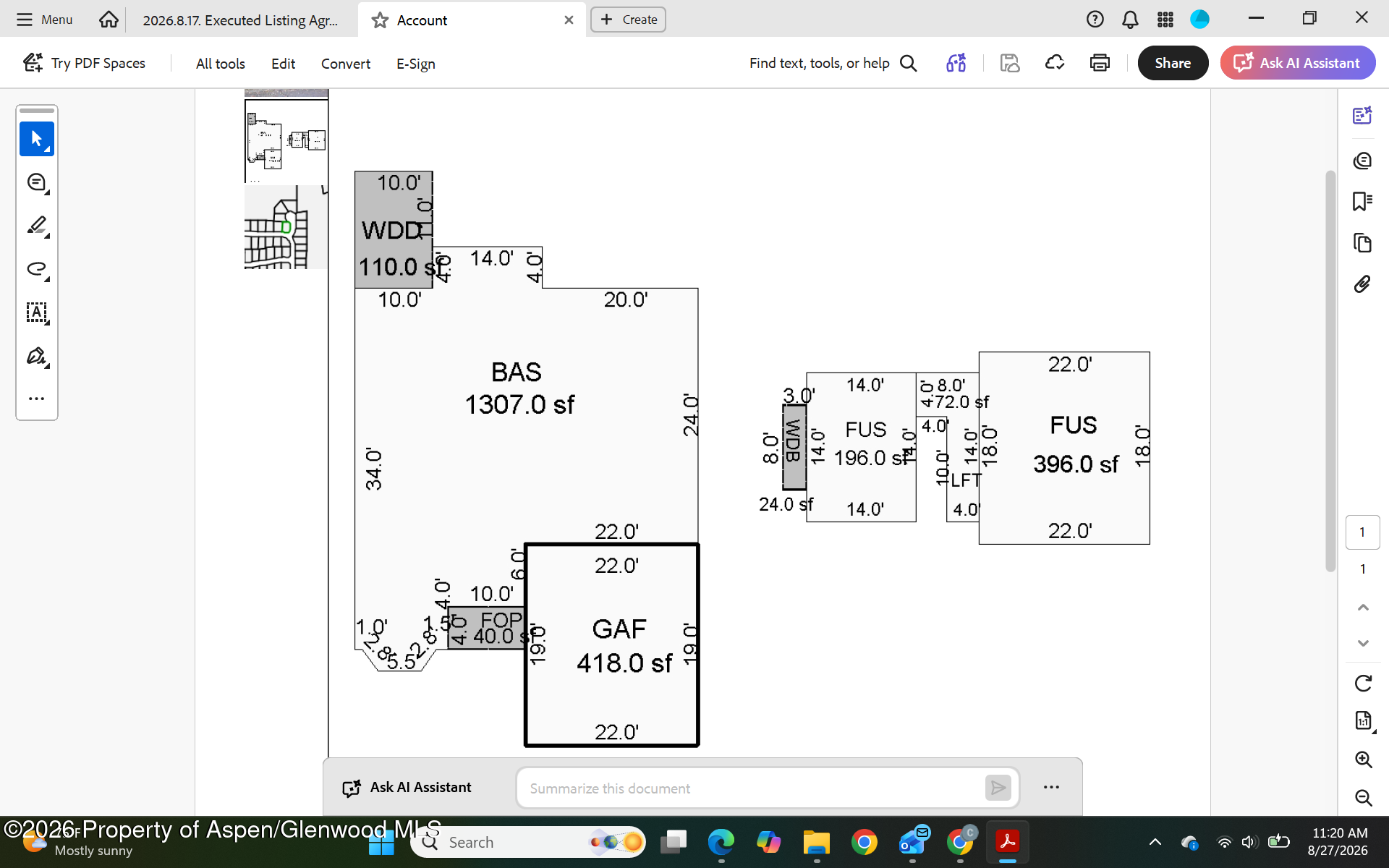Viewport: 1389px width, 868px height.
Task: Zoom out of the document
Action: pyautogui.click(x=1363, y=797)
